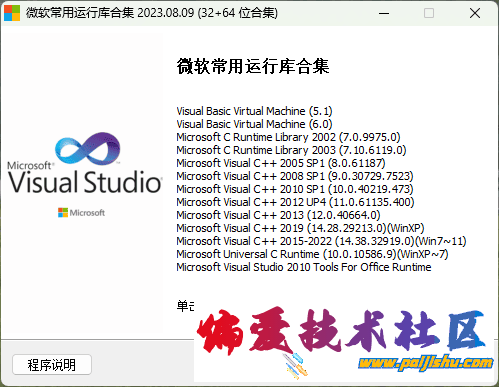Click Microsoft Visual C++ 2013 line
Viewport: 499px width, 387px height.
278,215
